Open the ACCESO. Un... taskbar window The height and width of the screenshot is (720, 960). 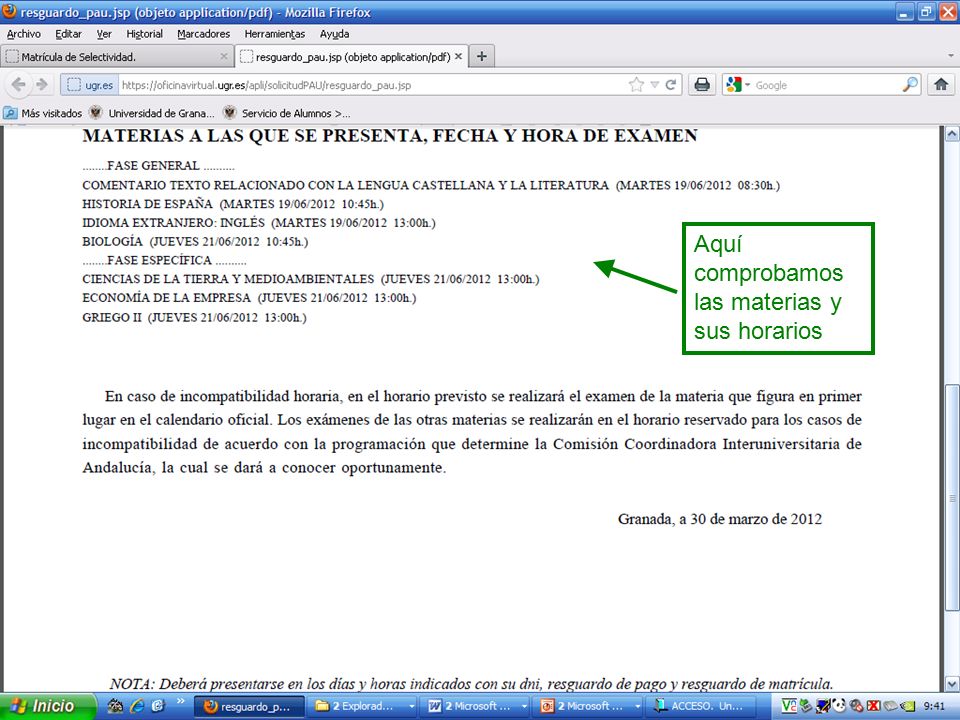[x=701, y=706]
